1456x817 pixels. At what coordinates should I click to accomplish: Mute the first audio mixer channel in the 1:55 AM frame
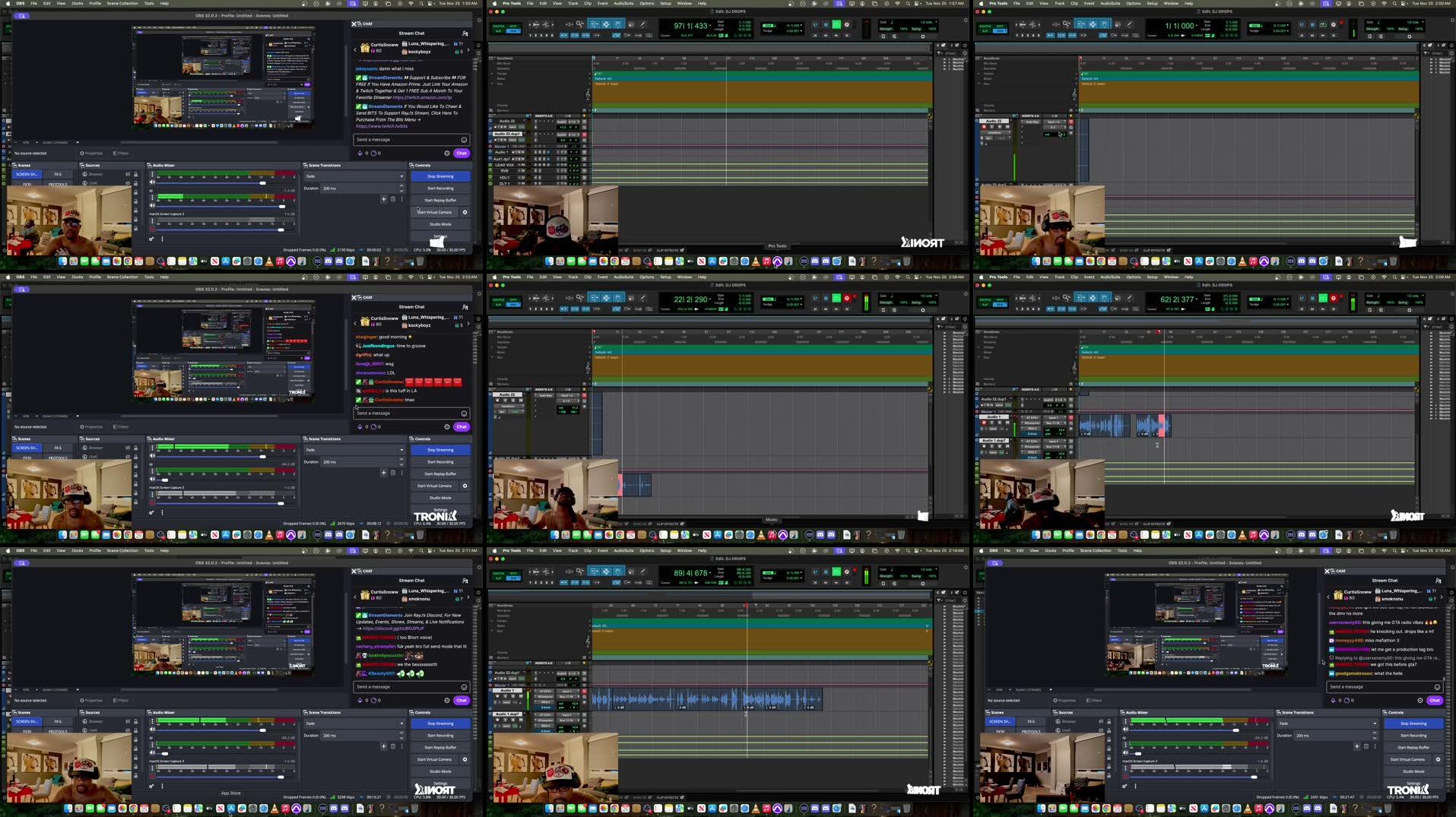(x=152, y=182)
